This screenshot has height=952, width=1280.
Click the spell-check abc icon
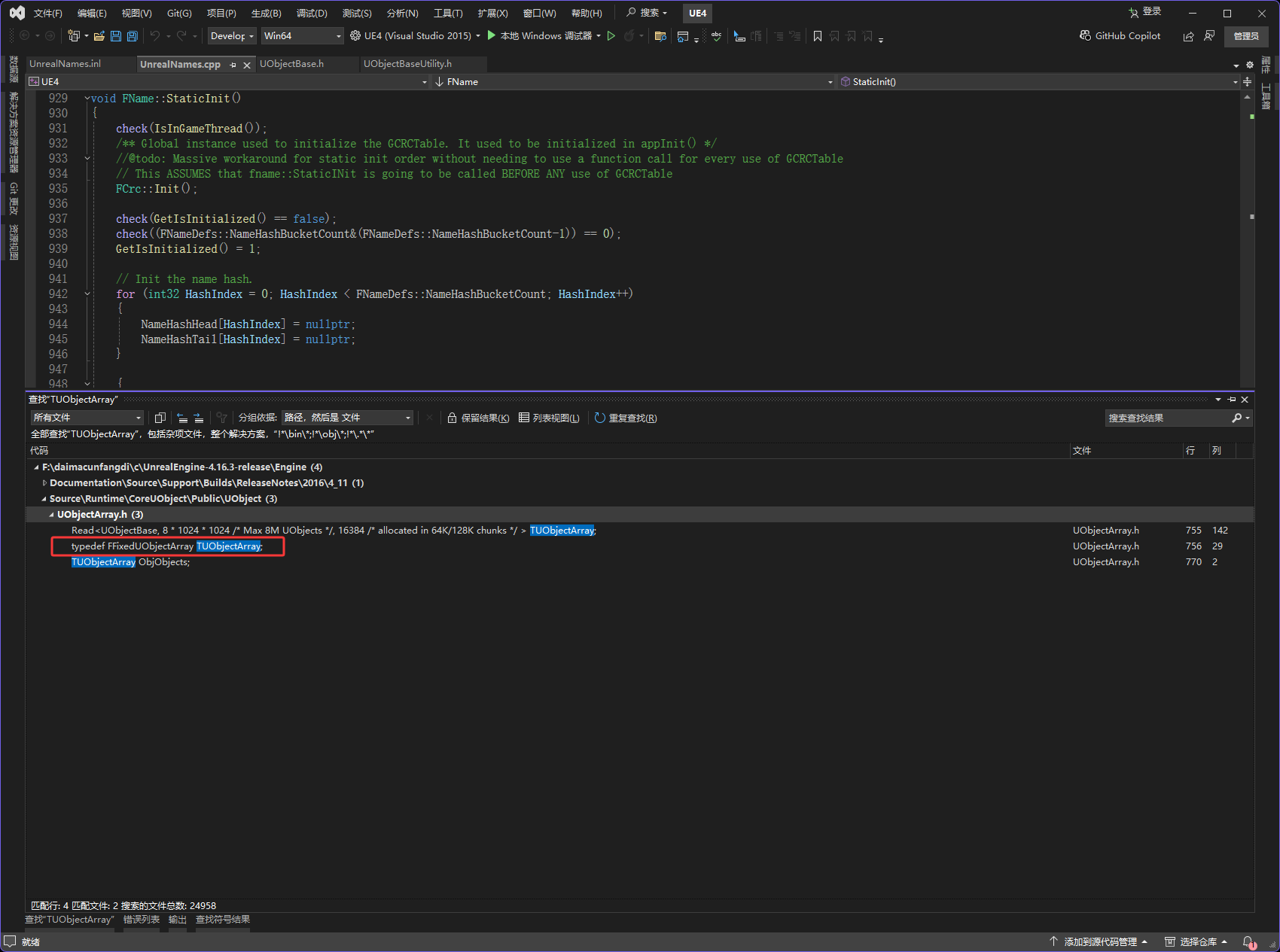(716, 35)
